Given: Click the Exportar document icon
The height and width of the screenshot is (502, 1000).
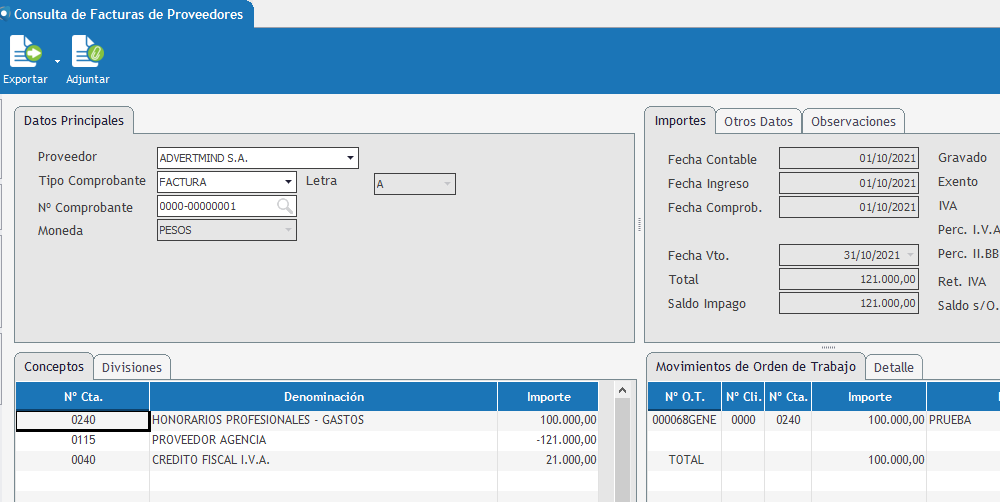Looking at the screenshot, I should coord(26,52).
